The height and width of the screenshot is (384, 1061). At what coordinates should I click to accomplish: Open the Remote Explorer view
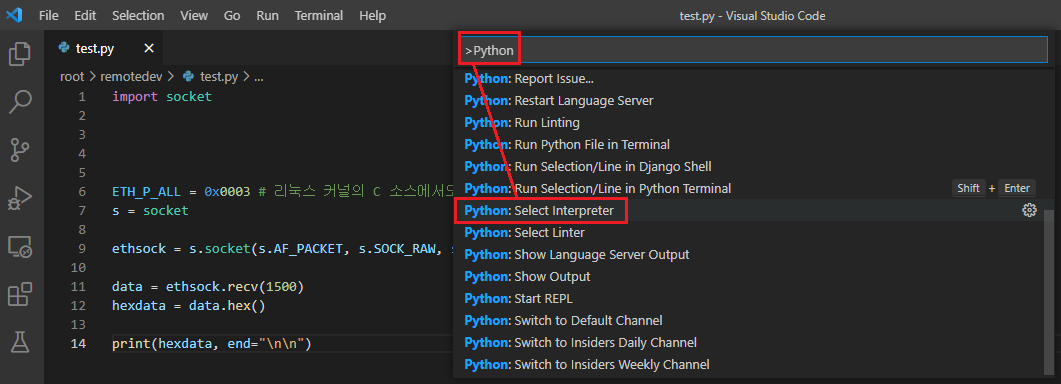coord(20,247)
